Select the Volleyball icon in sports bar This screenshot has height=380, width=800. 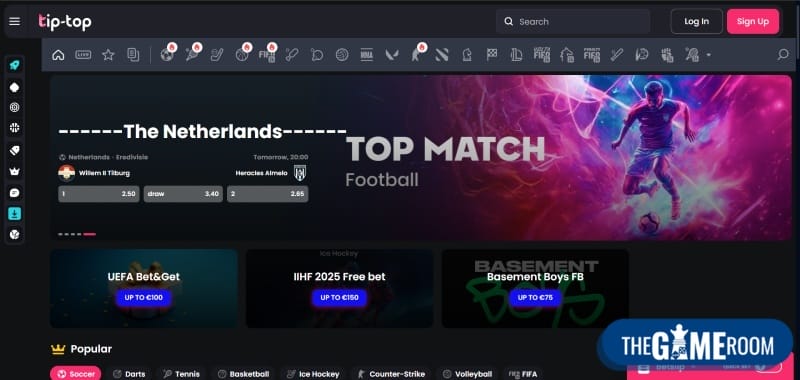342,55
